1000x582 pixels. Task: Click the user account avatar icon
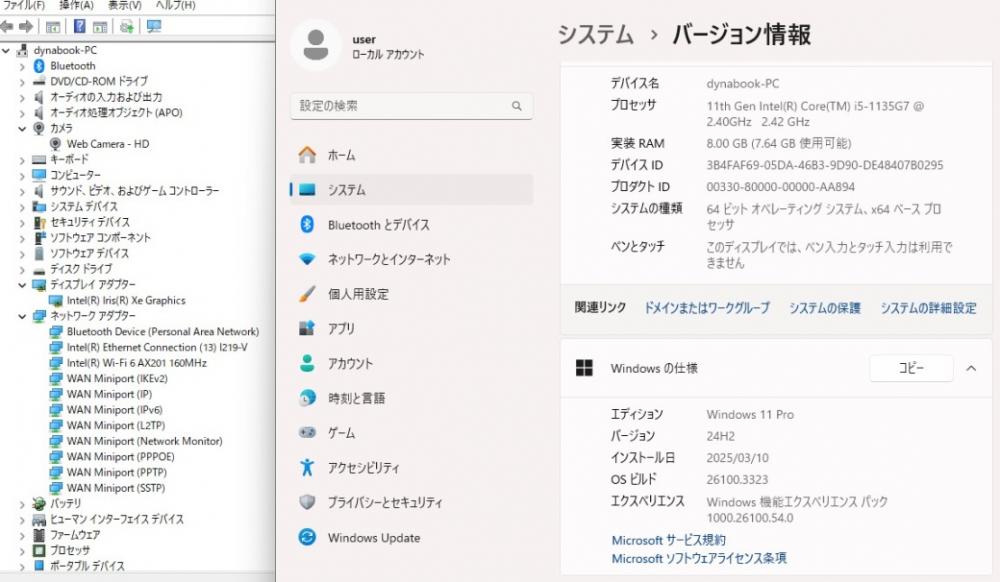click(x=316, y=45)
